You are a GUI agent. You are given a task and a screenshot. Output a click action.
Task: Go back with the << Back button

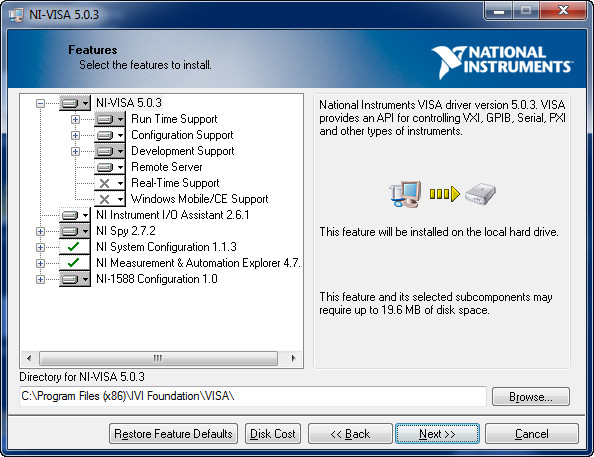click(350, 434)
